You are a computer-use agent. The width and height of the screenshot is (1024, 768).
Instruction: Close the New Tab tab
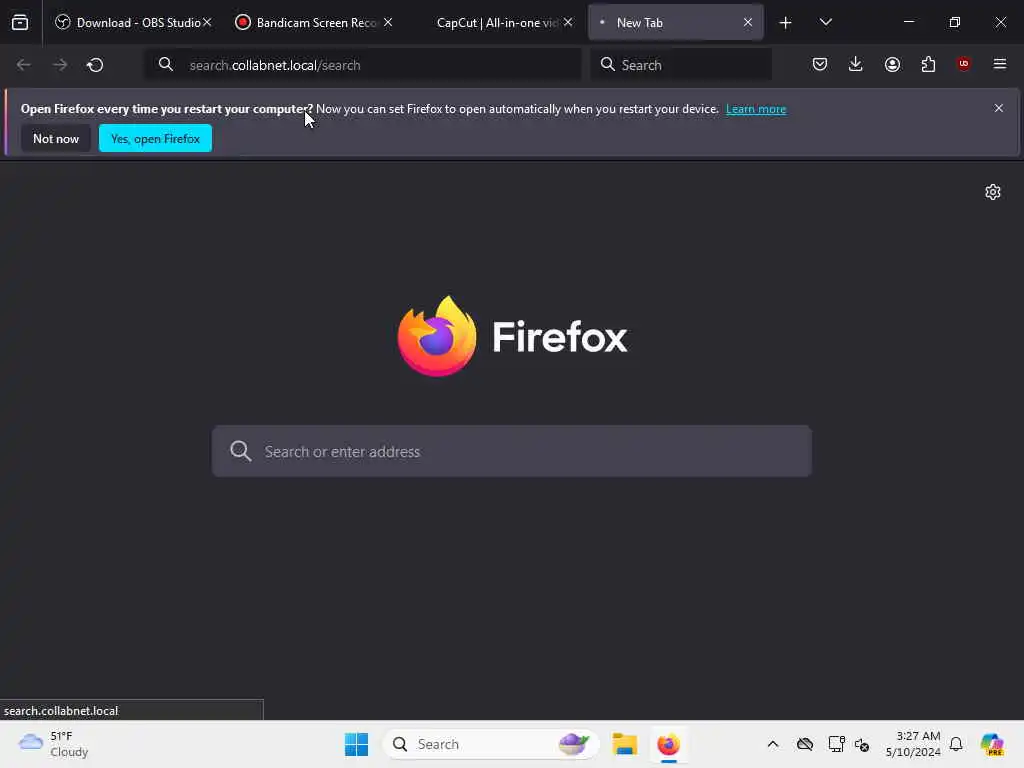pyautogui.click(x=748, y=22)
